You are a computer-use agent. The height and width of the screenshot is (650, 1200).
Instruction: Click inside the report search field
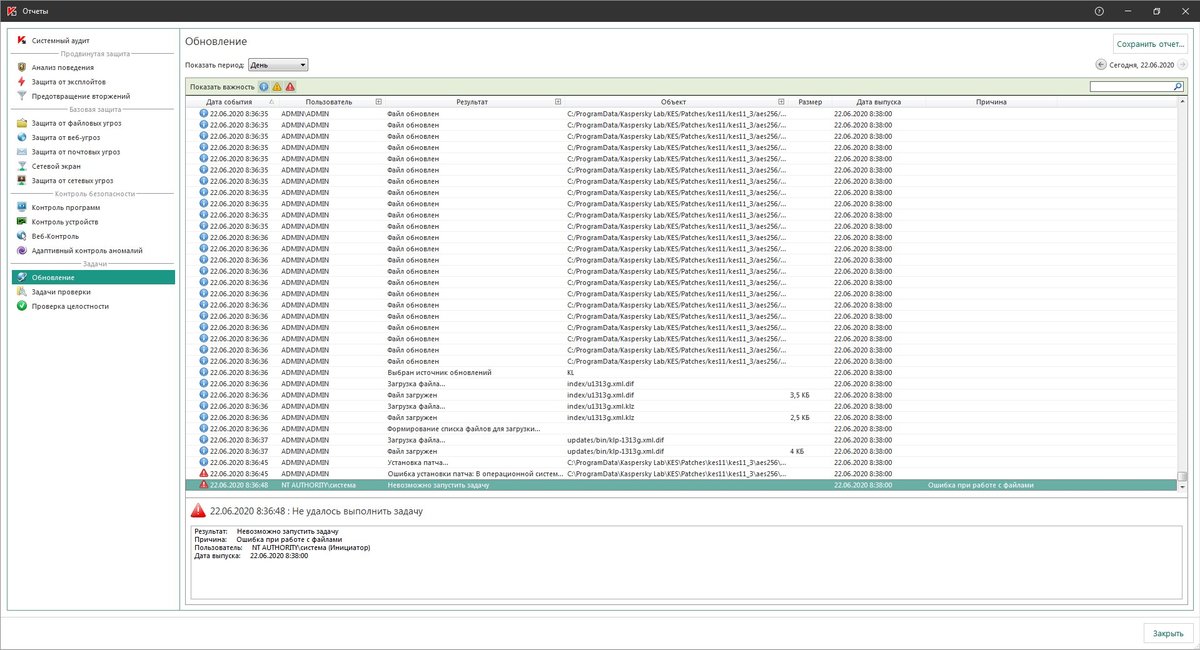pyautogui.click(x=1130, y=87)
